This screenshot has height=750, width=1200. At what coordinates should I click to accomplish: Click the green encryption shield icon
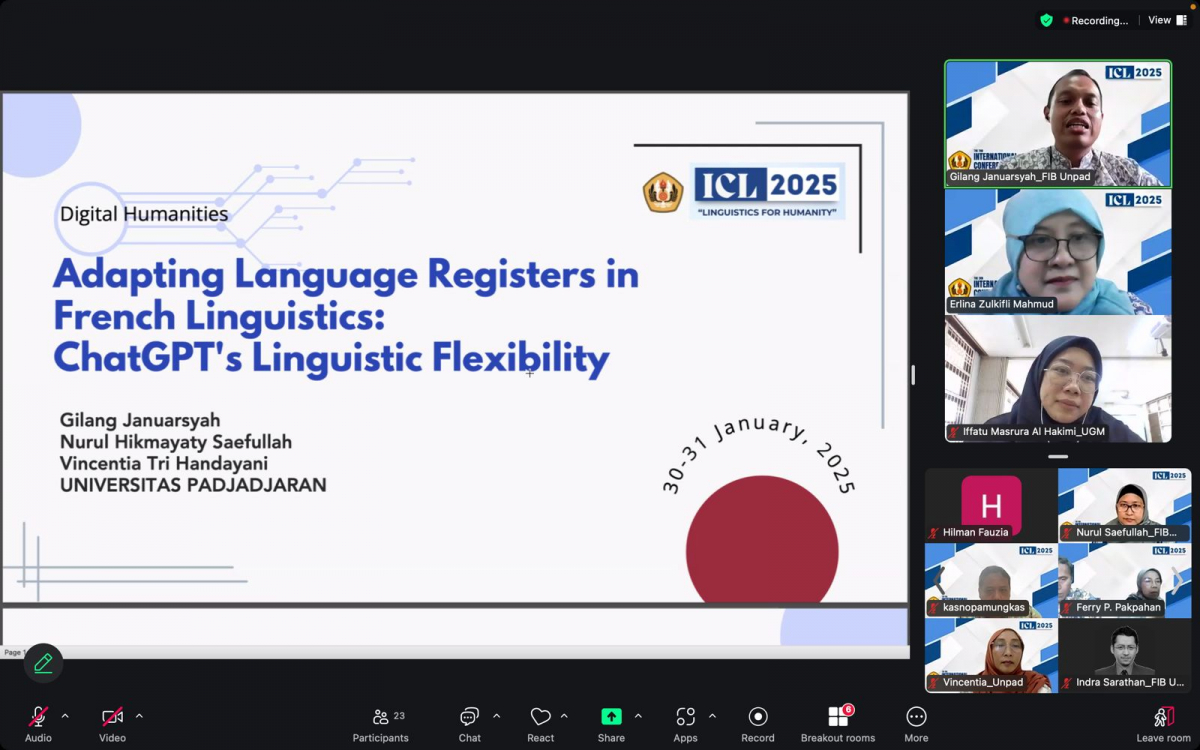pos(1046,20)
